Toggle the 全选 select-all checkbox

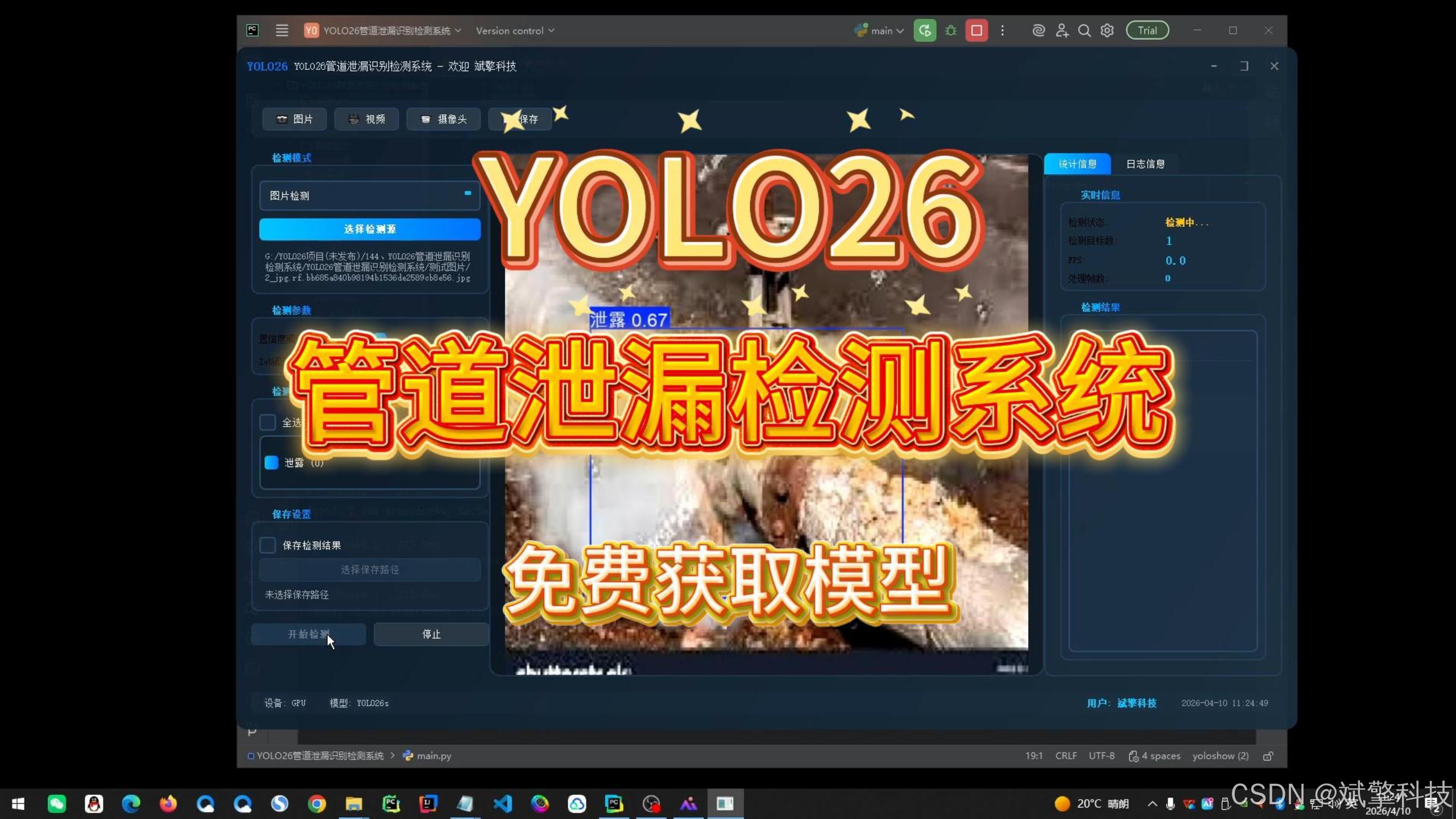coord(268,423)
